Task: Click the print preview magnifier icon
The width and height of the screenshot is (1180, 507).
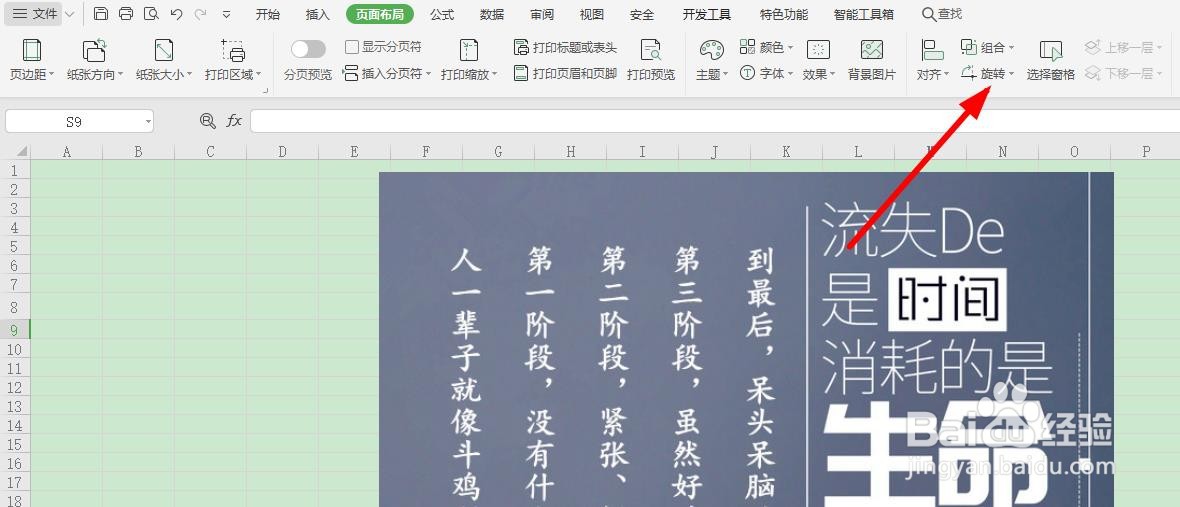Action: pos(151,14)
